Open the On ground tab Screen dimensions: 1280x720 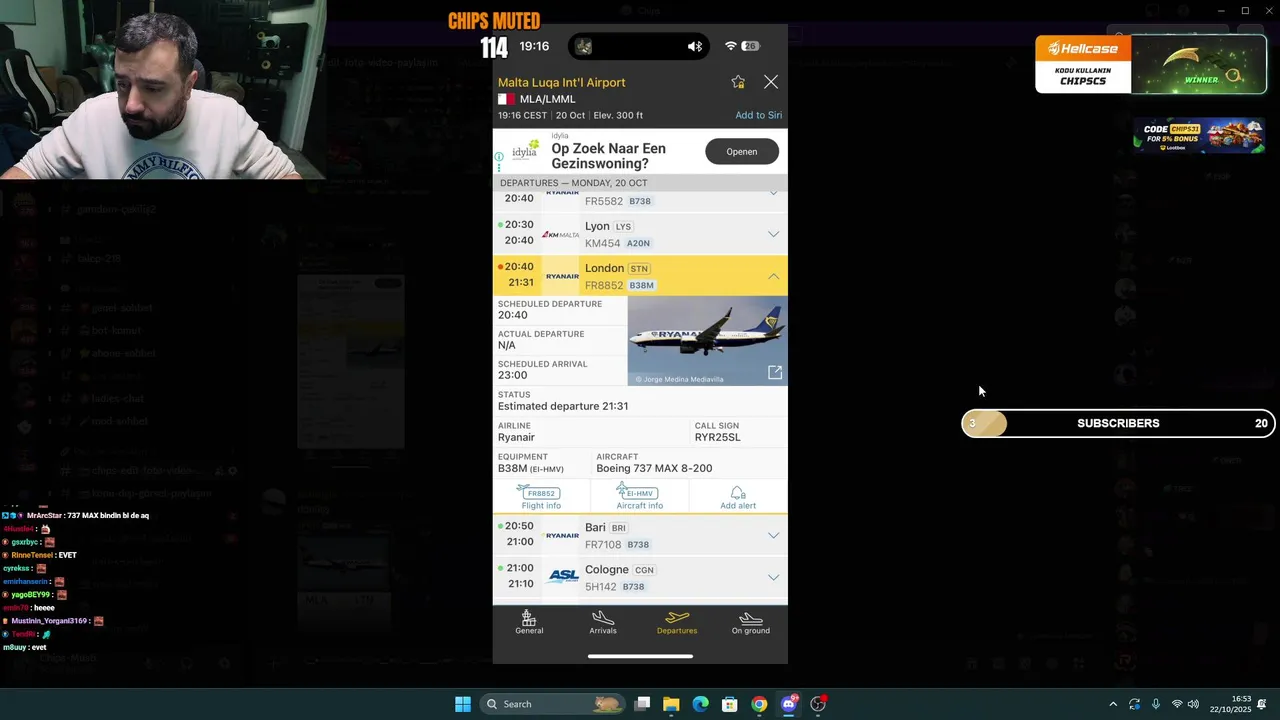[x=750, y=622]
